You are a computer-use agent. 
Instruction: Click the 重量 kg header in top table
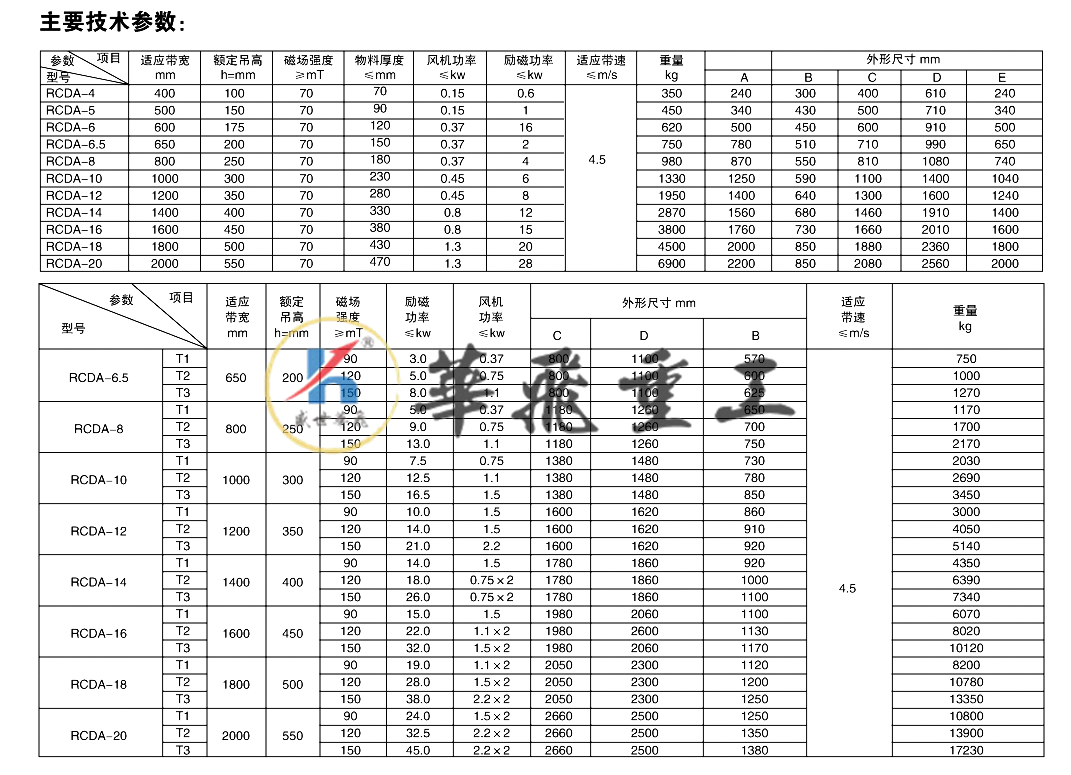670,68
